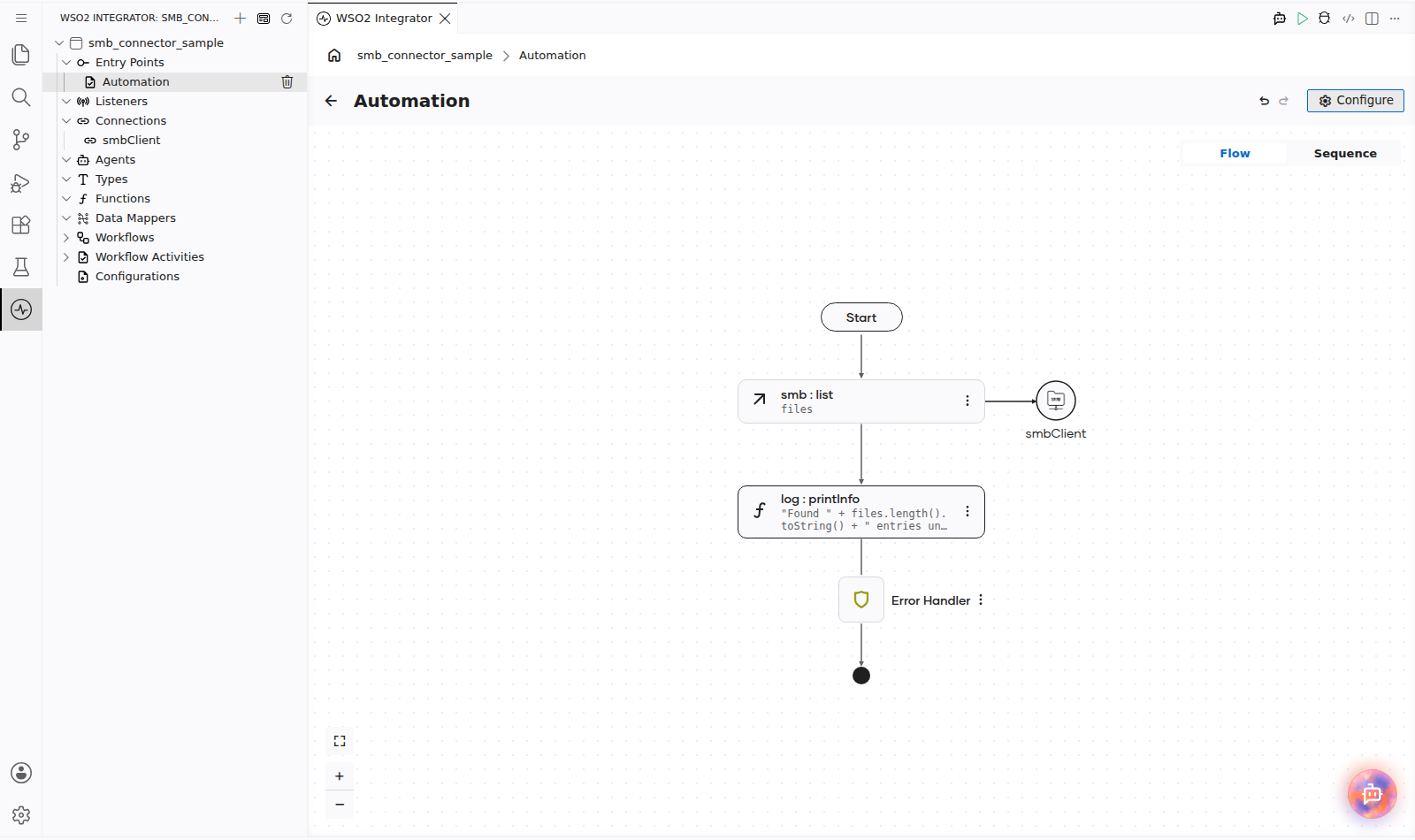Open options menu on smb : list node
This screenshot has width=1415, height=840.
click(x=967, y=401)
